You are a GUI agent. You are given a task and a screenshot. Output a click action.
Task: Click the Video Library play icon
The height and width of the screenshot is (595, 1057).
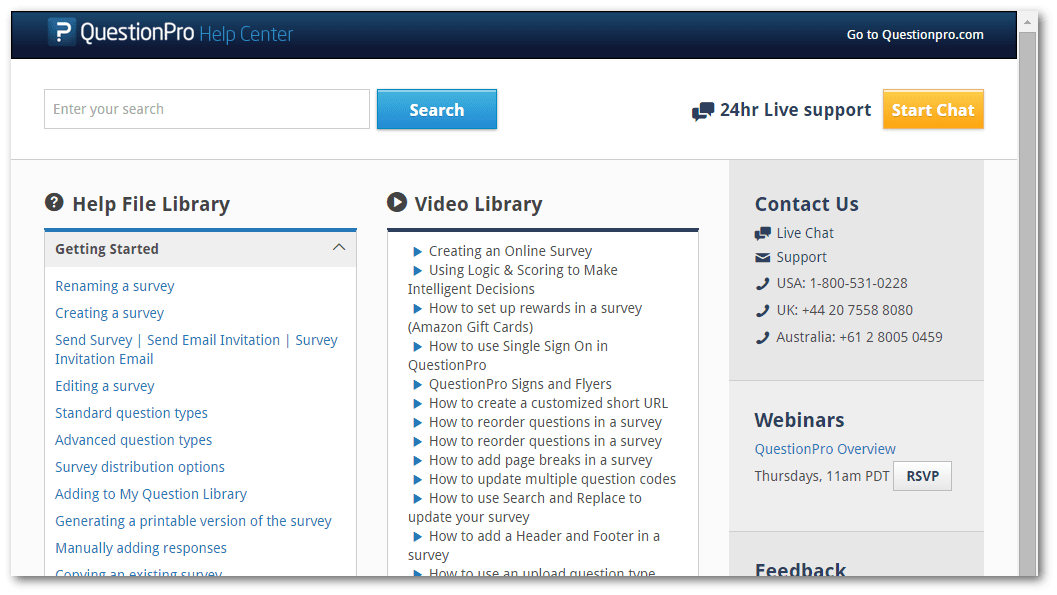397,203
